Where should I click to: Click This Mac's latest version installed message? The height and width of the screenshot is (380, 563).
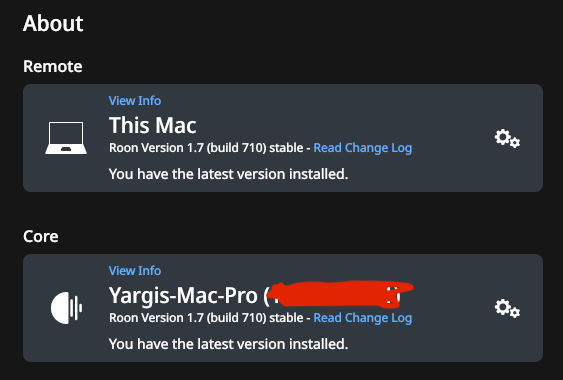pos(228,174)
